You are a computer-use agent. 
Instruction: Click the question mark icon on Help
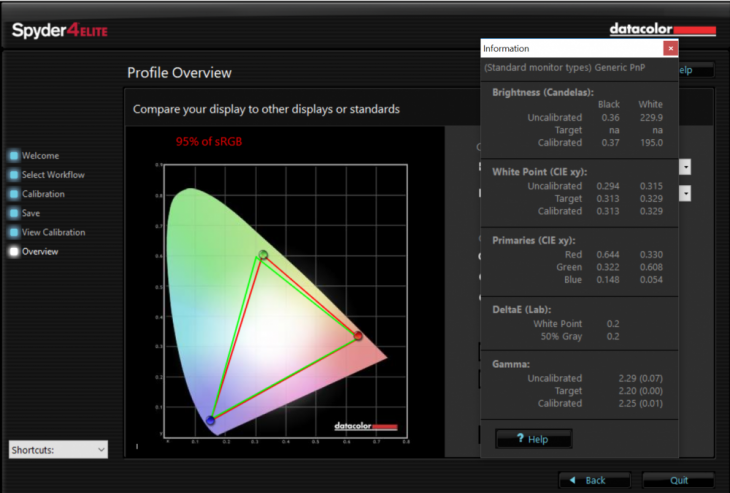(520, 438)
